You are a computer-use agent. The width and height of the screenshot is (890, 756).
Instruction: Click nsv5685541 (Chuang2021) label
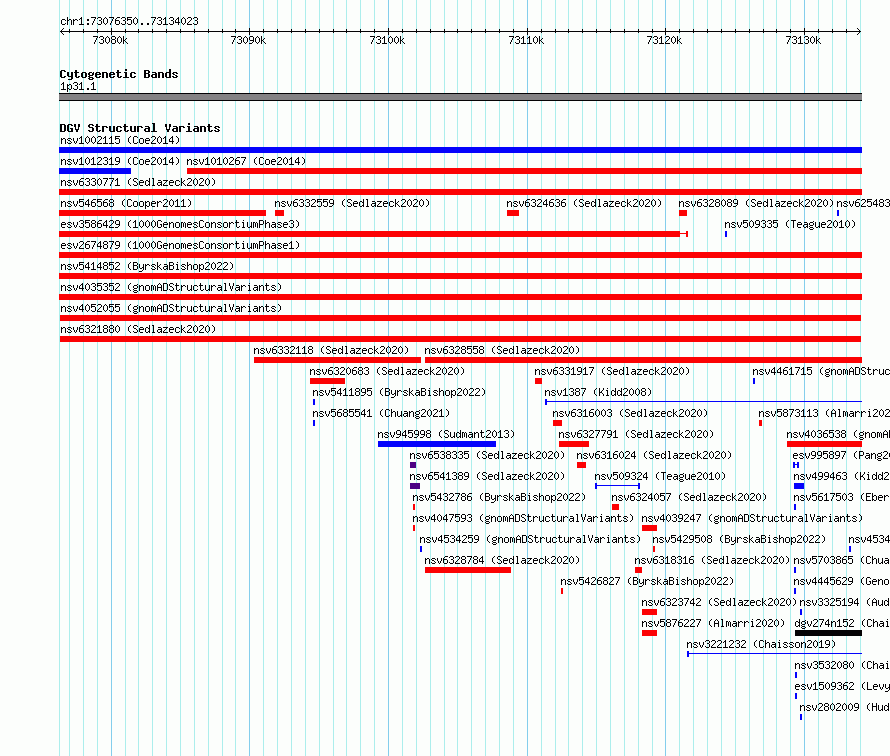pos(381,413)
